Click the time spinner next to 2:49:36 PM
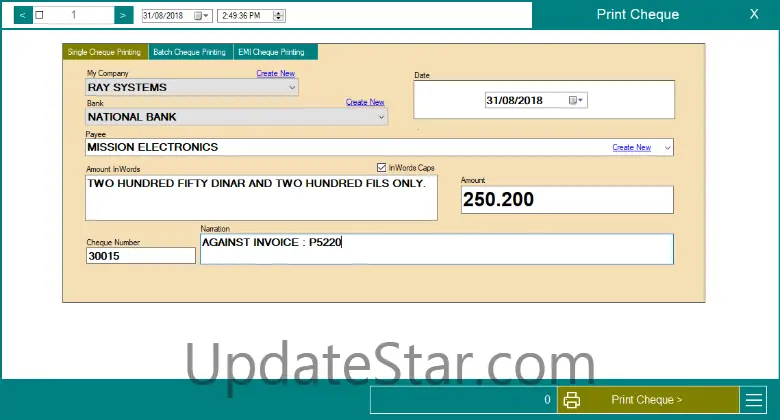780x420 pixels. (279, 15)
